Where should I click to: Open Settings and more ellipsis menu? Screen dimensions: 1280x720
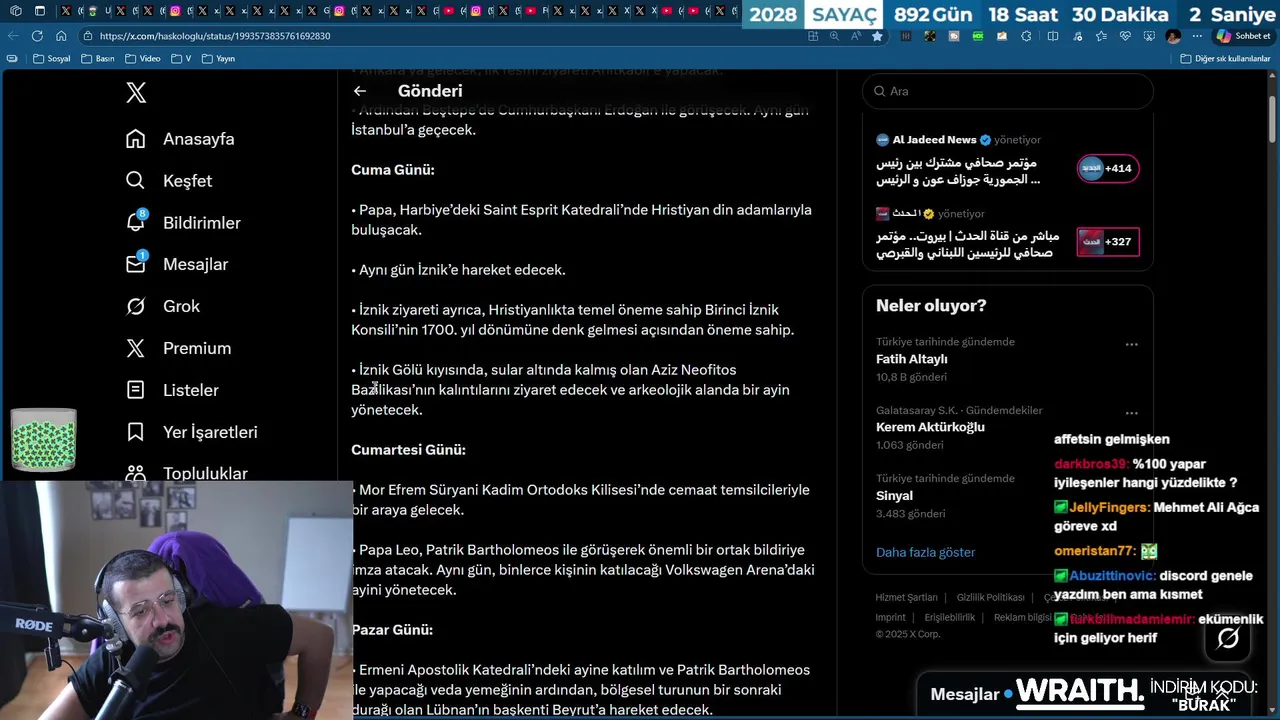1197,36
